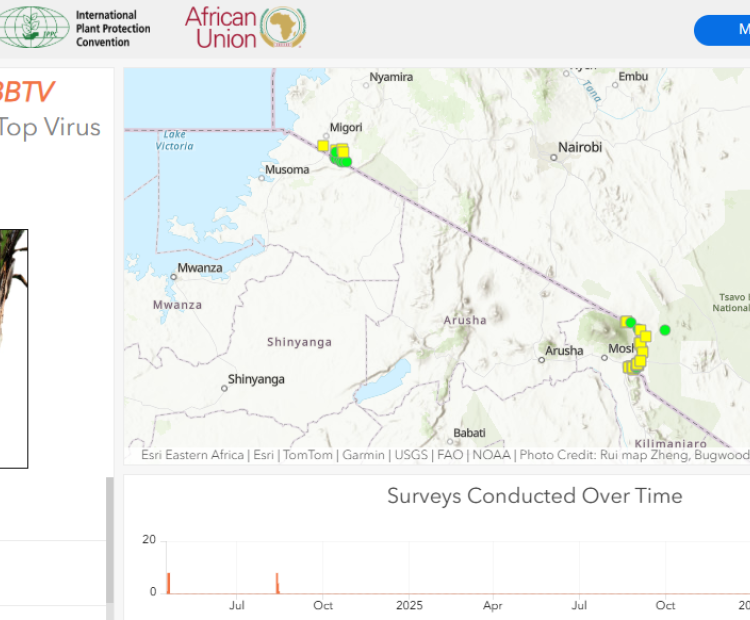The width and height of the screenshot is (750, 620).
Task: Click the Musoma city label
Action: 287,170
